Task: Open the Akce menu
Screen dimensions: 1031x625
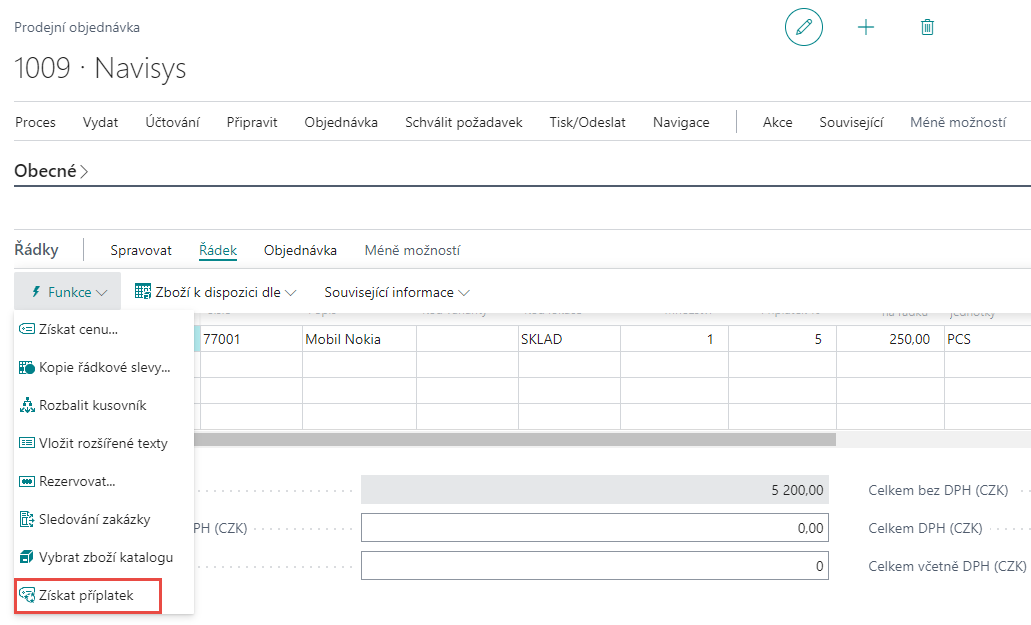Action: click(777, 122)
